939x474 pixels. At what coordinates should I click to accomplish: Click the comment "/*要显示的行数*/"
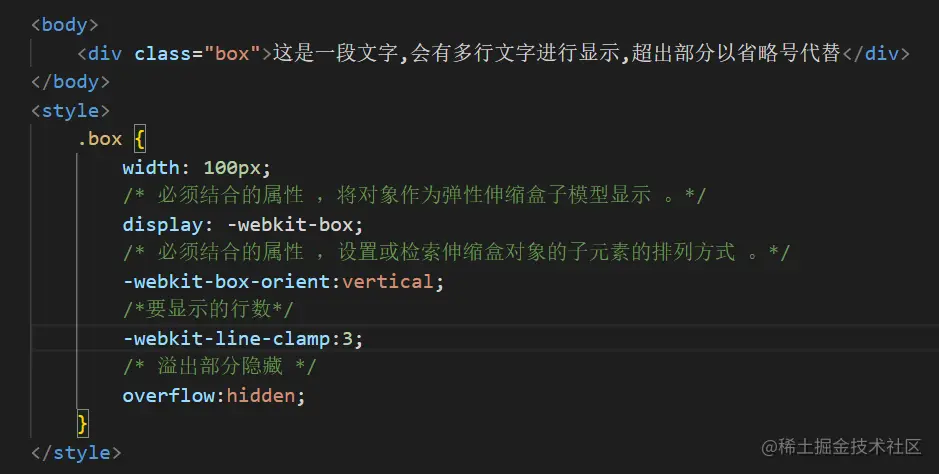click(208, 309)
